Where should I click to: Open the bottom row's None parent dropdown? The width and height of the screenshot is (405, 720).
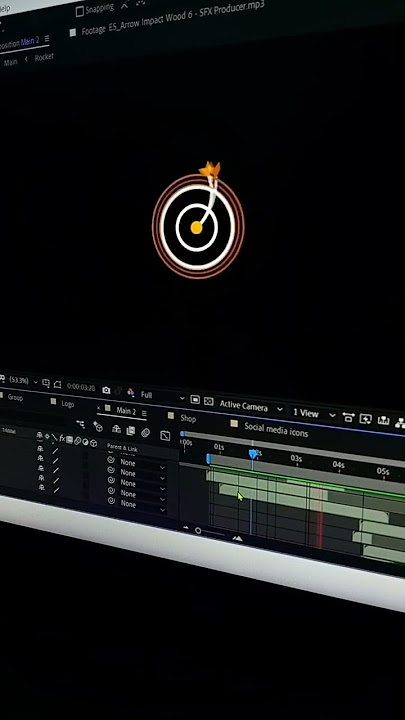click(x=142, y=506)
